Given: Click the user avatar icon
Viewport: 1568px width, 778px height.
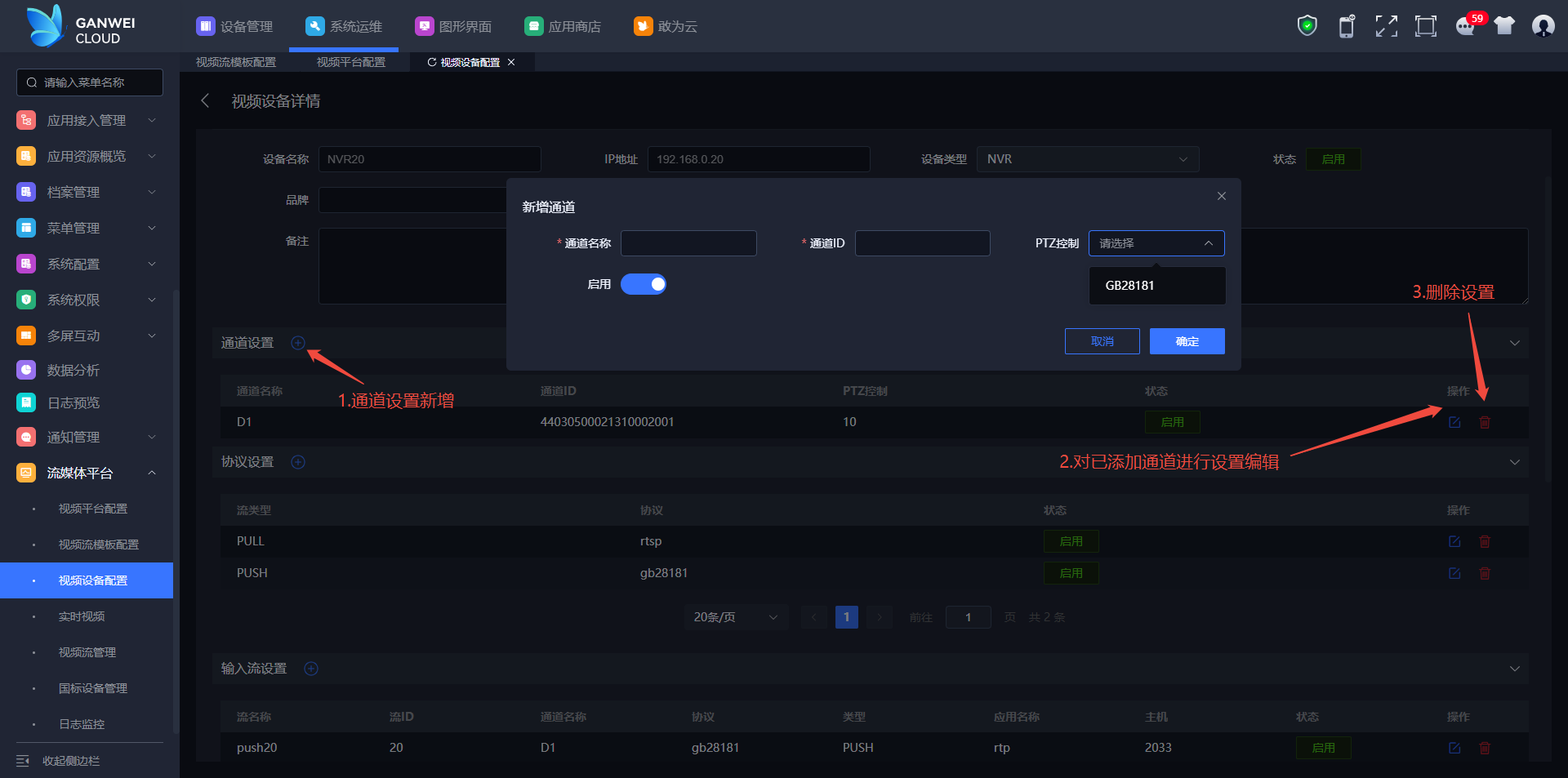Looking at the screenshot, I should [1543, 26].
